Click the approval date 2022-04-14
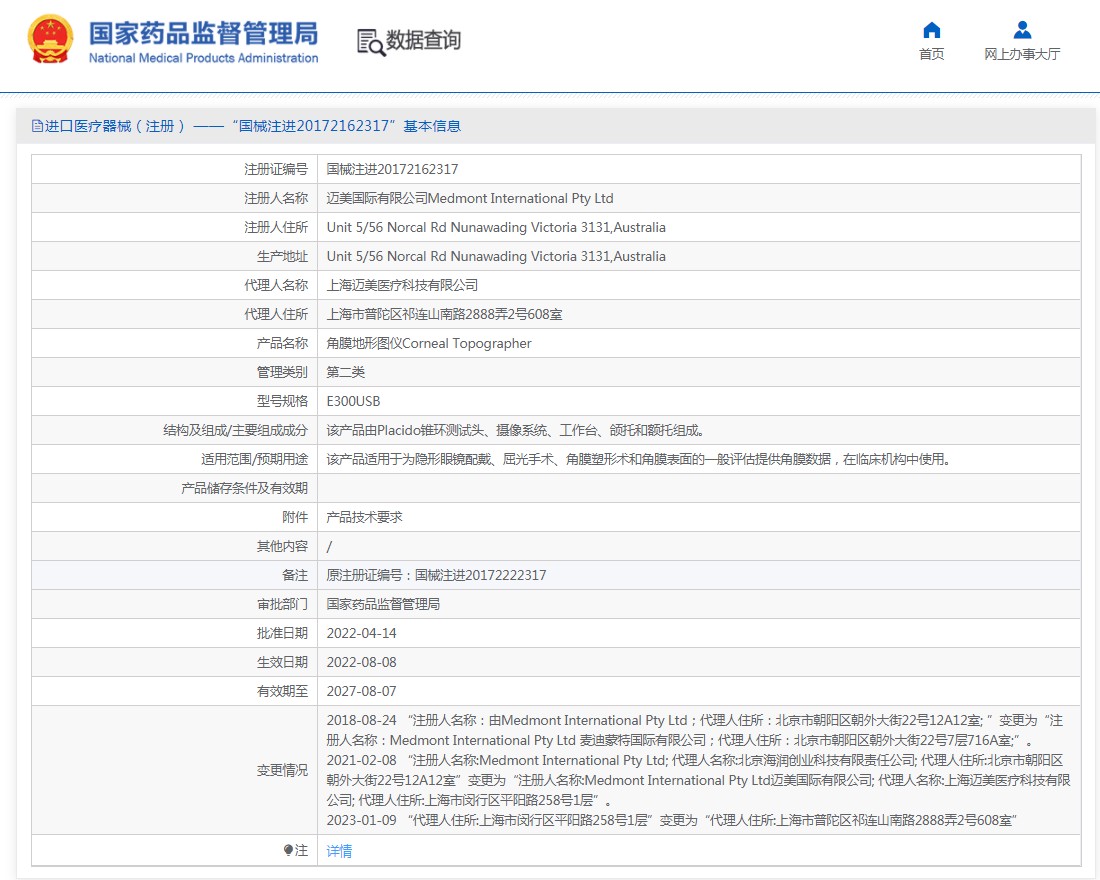This screenshot has height=880, width=1100. 361,633
